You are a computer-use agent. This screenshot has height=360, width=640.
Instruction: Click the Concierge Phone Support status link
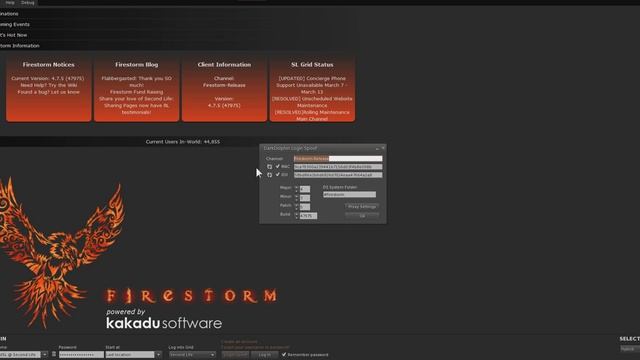pos(312,85)
